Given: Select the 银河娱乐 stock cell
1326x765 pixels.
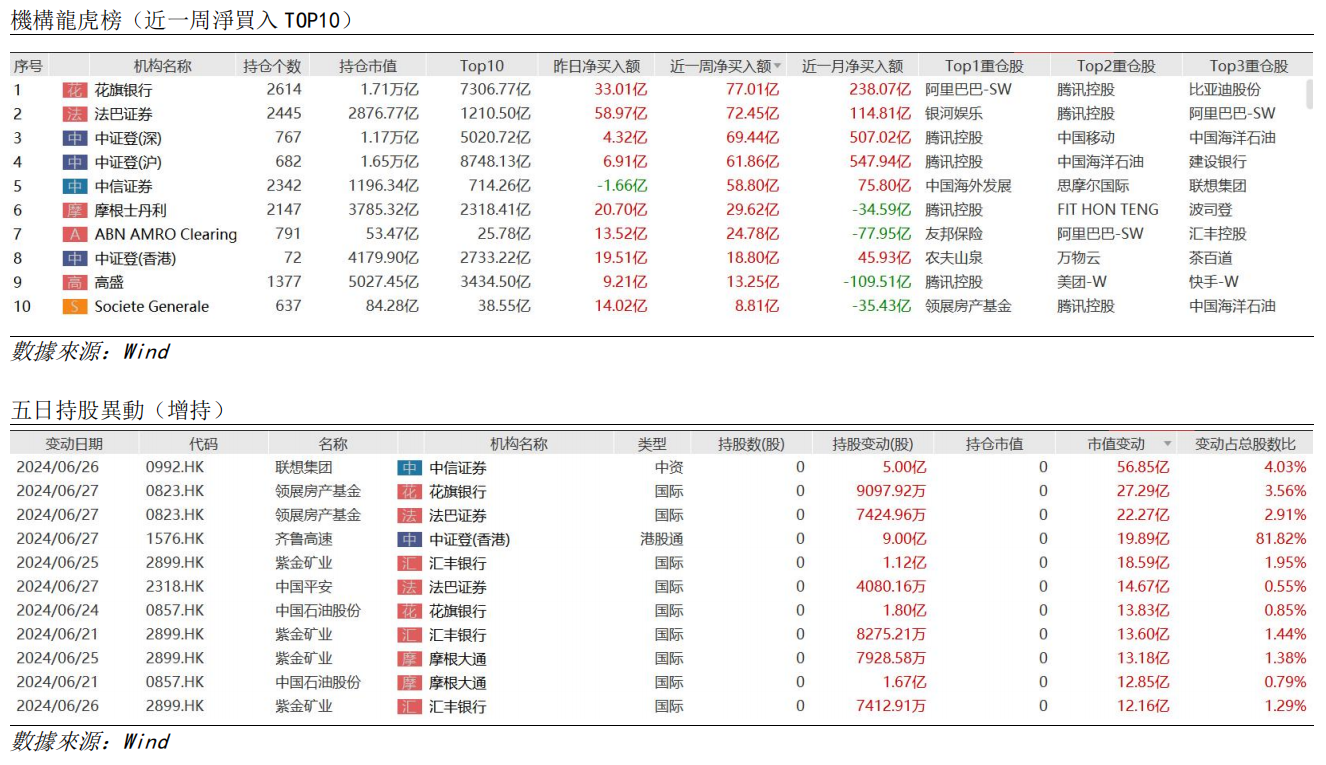Looking at the screenshot, I should click(x=954, y=114).
